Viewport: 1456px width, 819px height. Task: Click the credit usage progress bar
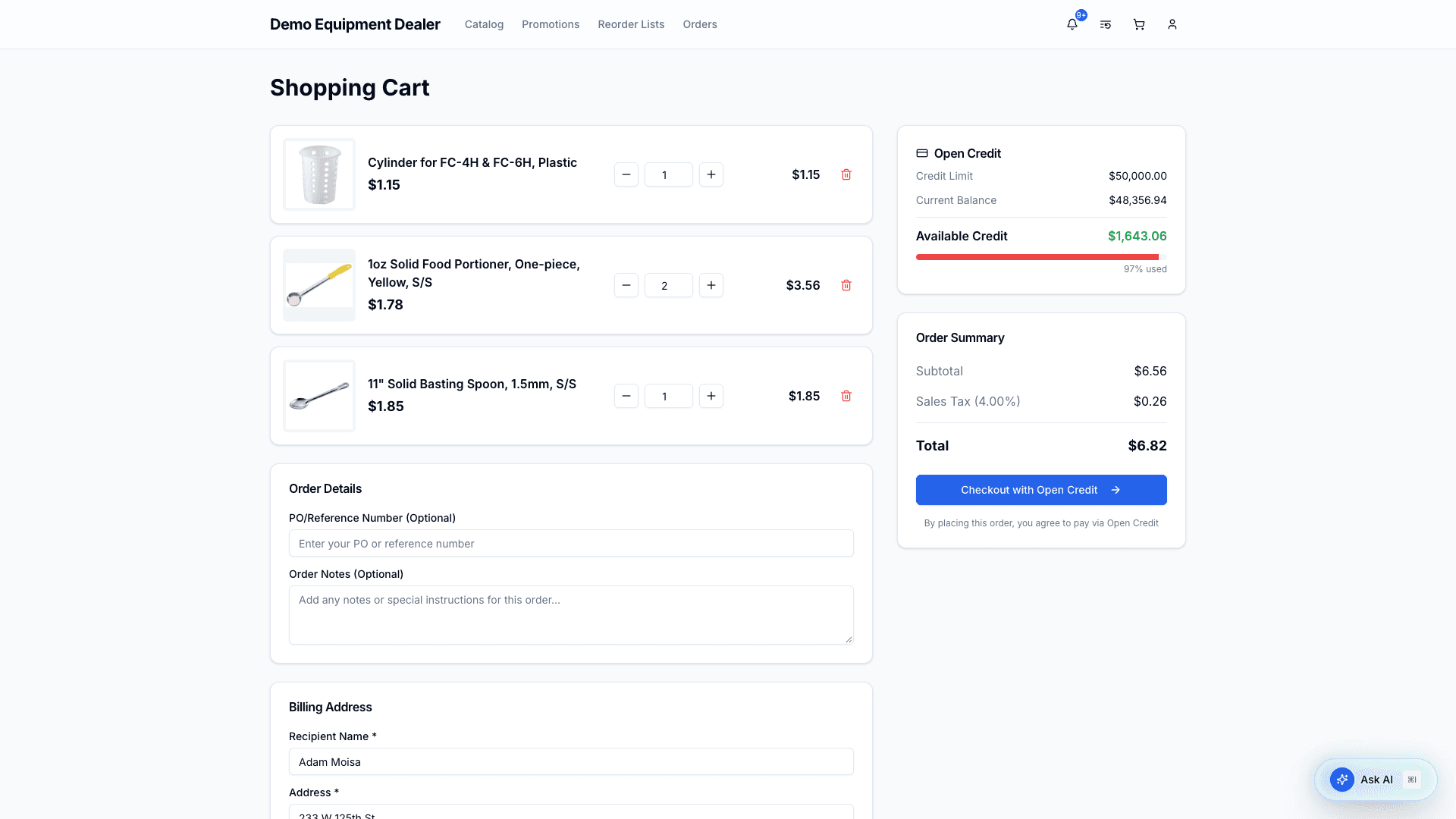click(1041, 257)
